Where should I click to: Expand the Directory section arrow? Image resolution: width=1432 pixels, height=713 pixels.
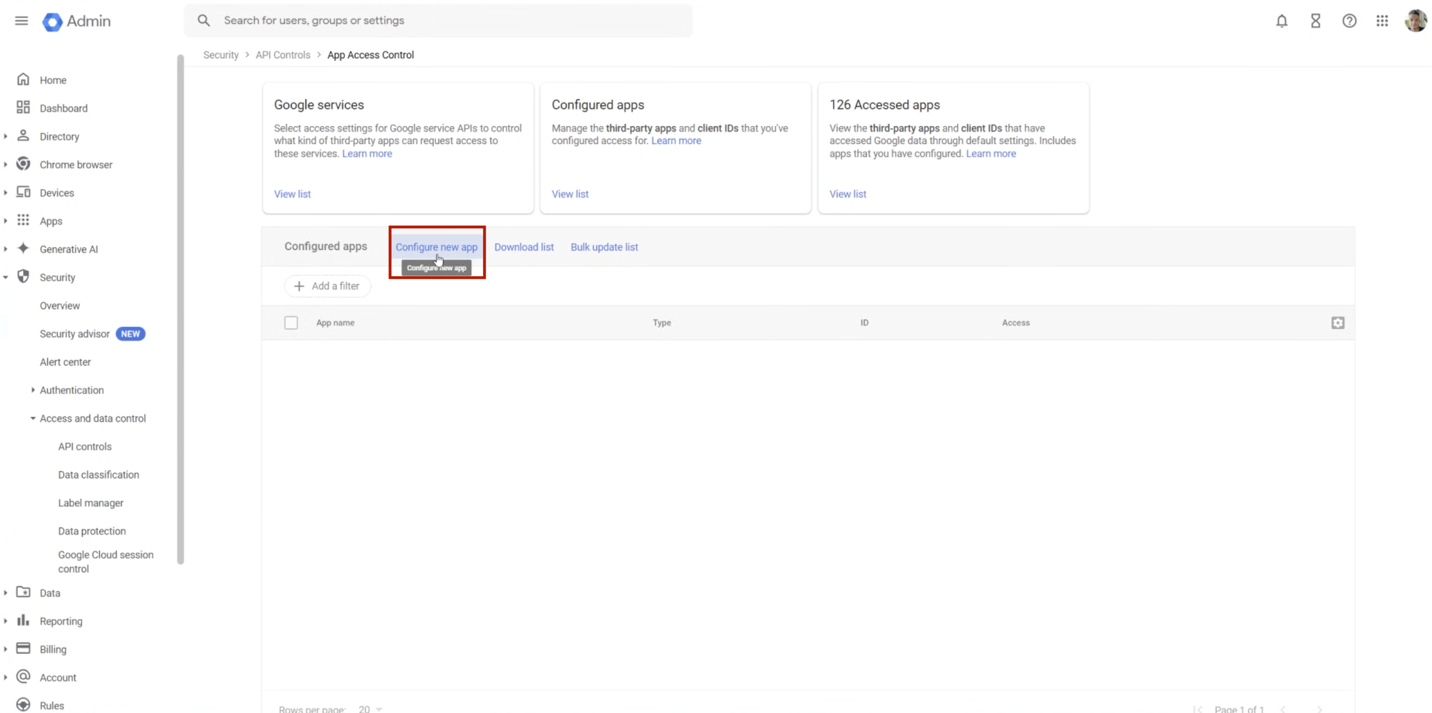point(5,137)
